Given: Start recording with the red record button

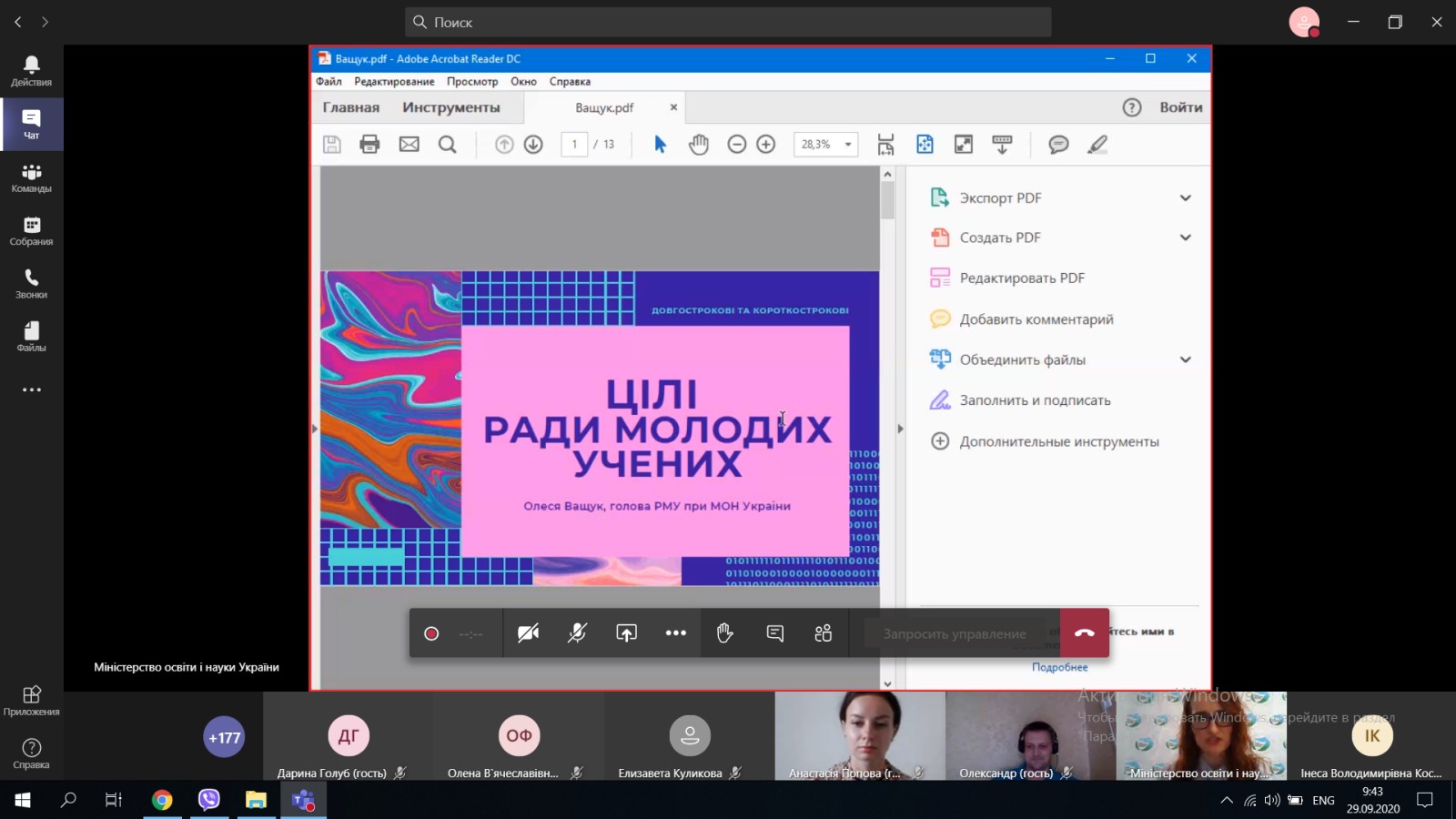Looking at the screenshot, I should coord(431,633).
